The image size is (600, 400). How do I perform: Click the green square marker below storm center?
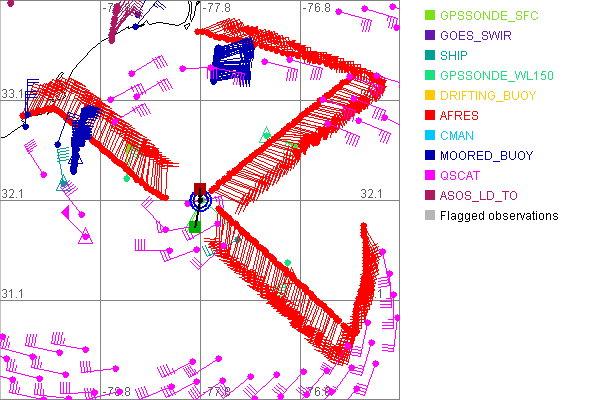[x=196, y=227]
